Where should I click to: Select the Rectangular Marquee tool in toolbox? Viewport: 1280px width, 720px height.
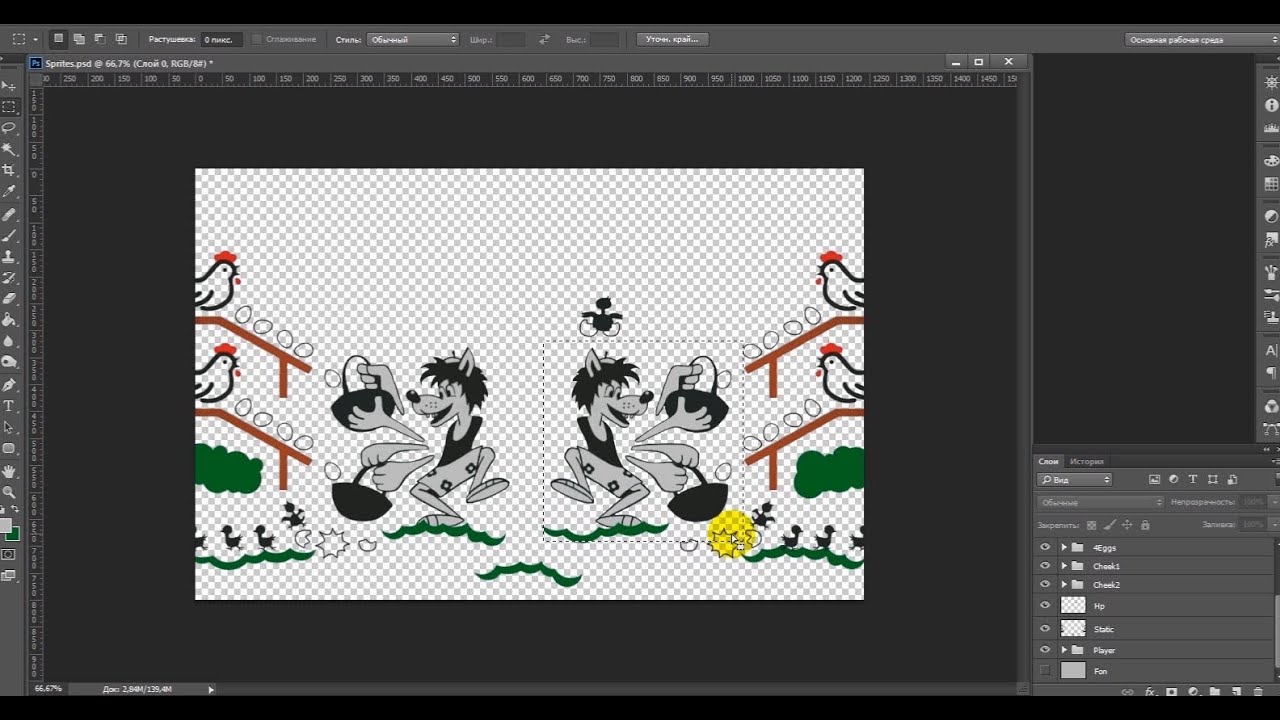[9, 107]
